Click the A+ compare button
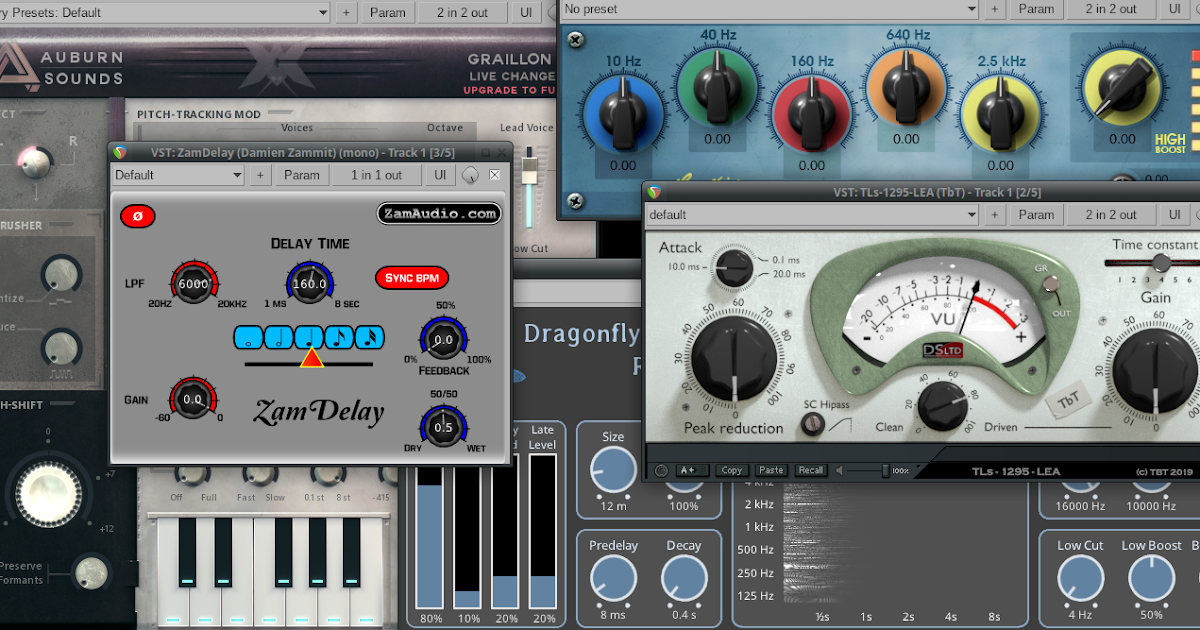This screenshot has height=630, width=1200. [x=692, y=470]
